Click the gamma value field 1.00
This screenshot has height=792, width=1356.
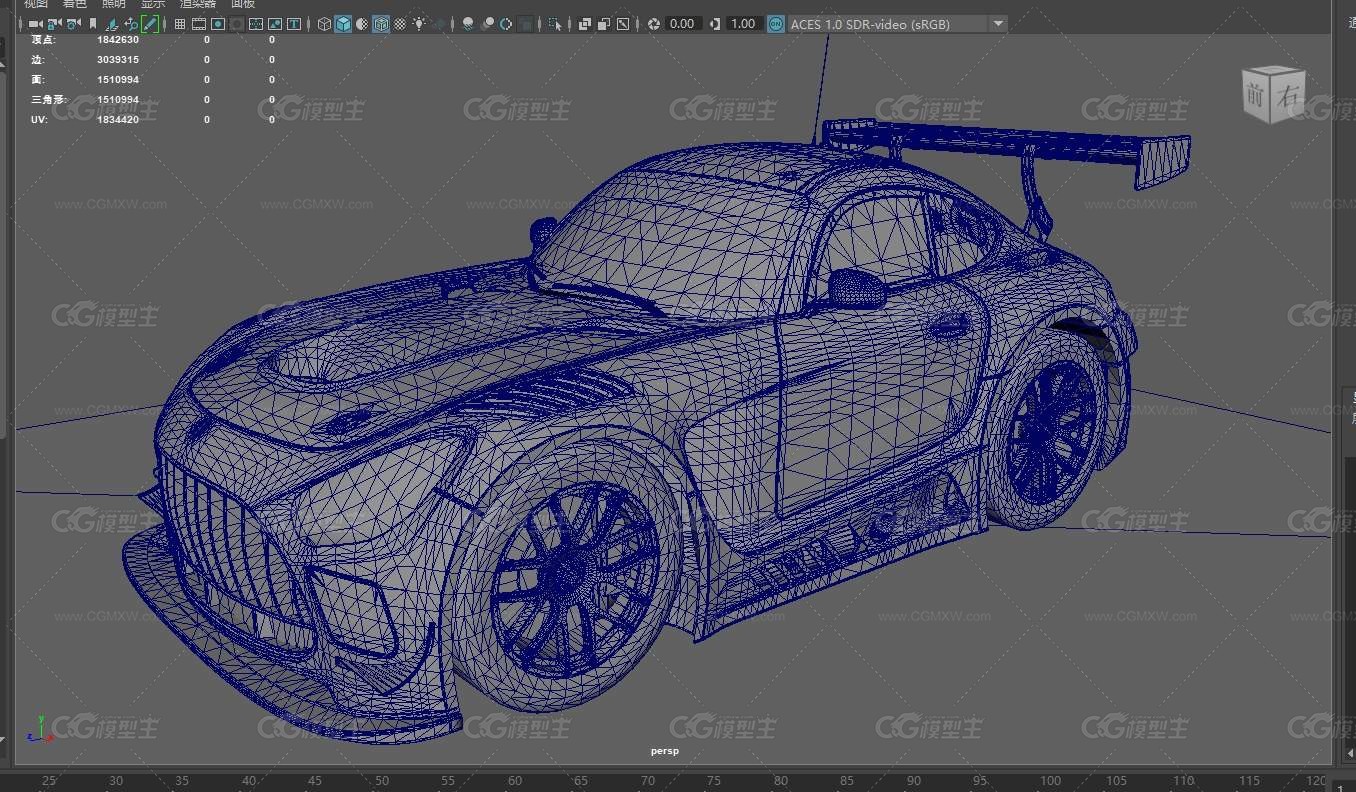point(743,24)
